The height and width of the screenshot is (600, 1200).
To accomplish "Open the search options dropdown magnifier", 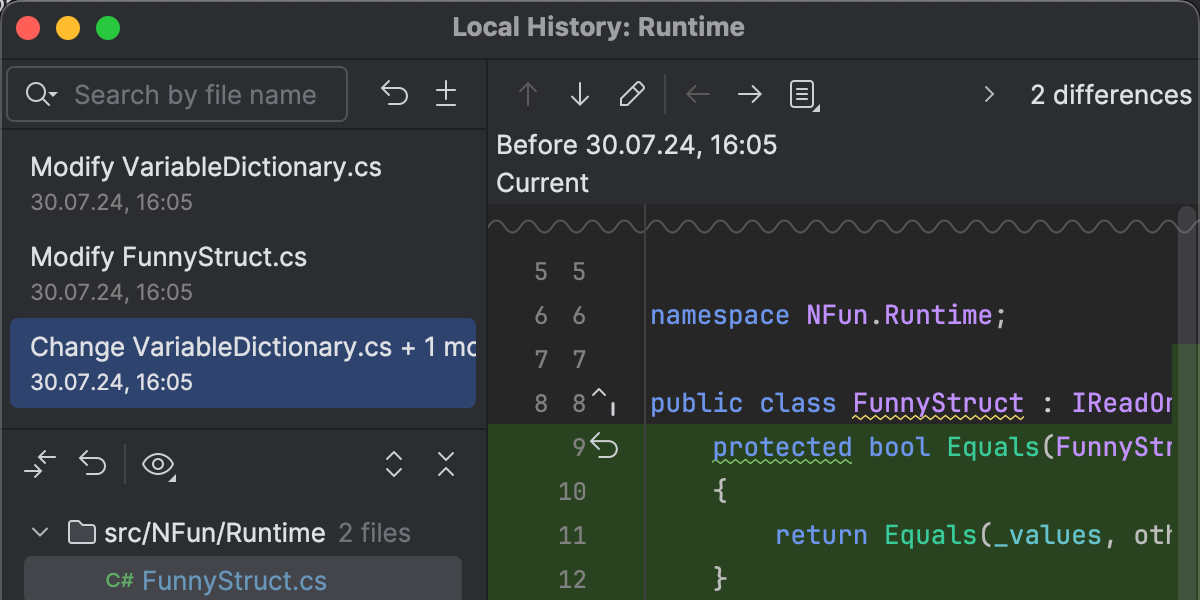I will tap(41, 94).
